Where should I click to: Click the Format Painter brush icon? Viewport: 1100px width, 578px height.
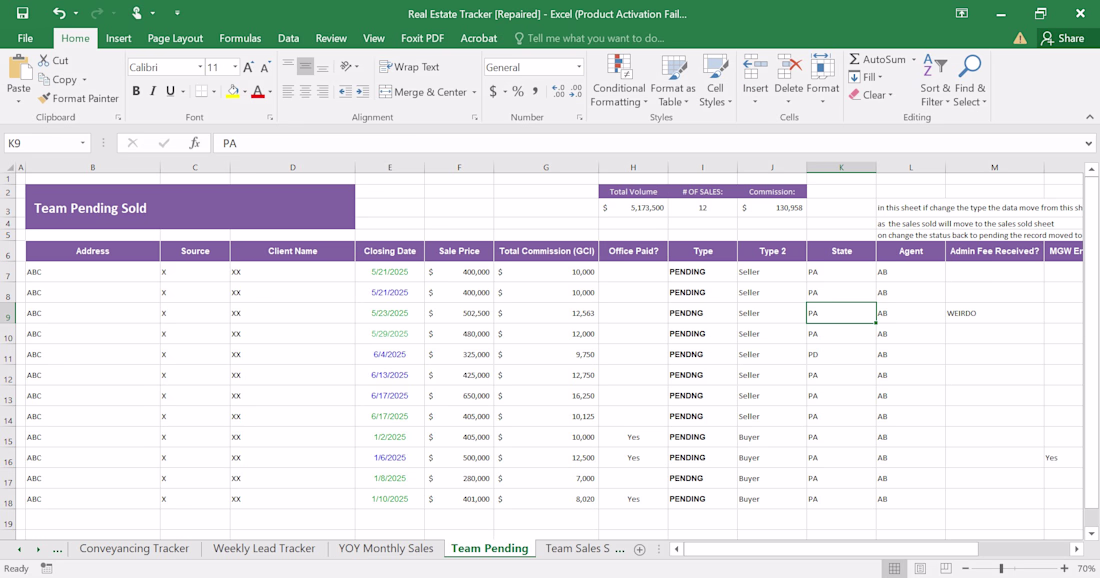coord(45,98)
